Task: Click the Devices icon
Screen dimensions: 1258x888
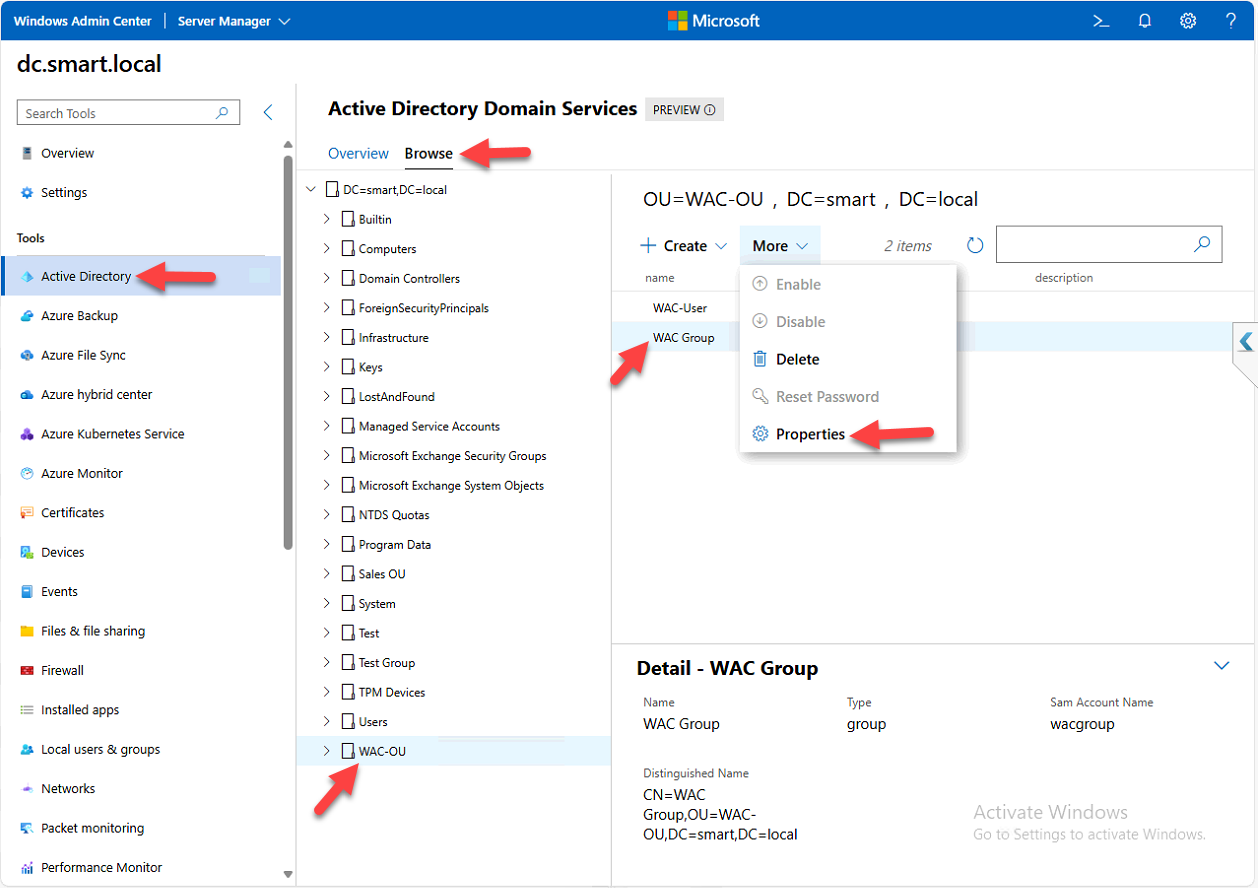Action: coord(27,552)
